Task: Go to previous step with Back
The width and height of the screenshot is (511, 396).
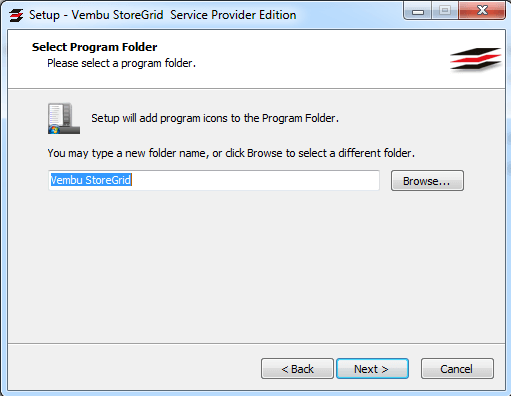Action: click(297, 369)
